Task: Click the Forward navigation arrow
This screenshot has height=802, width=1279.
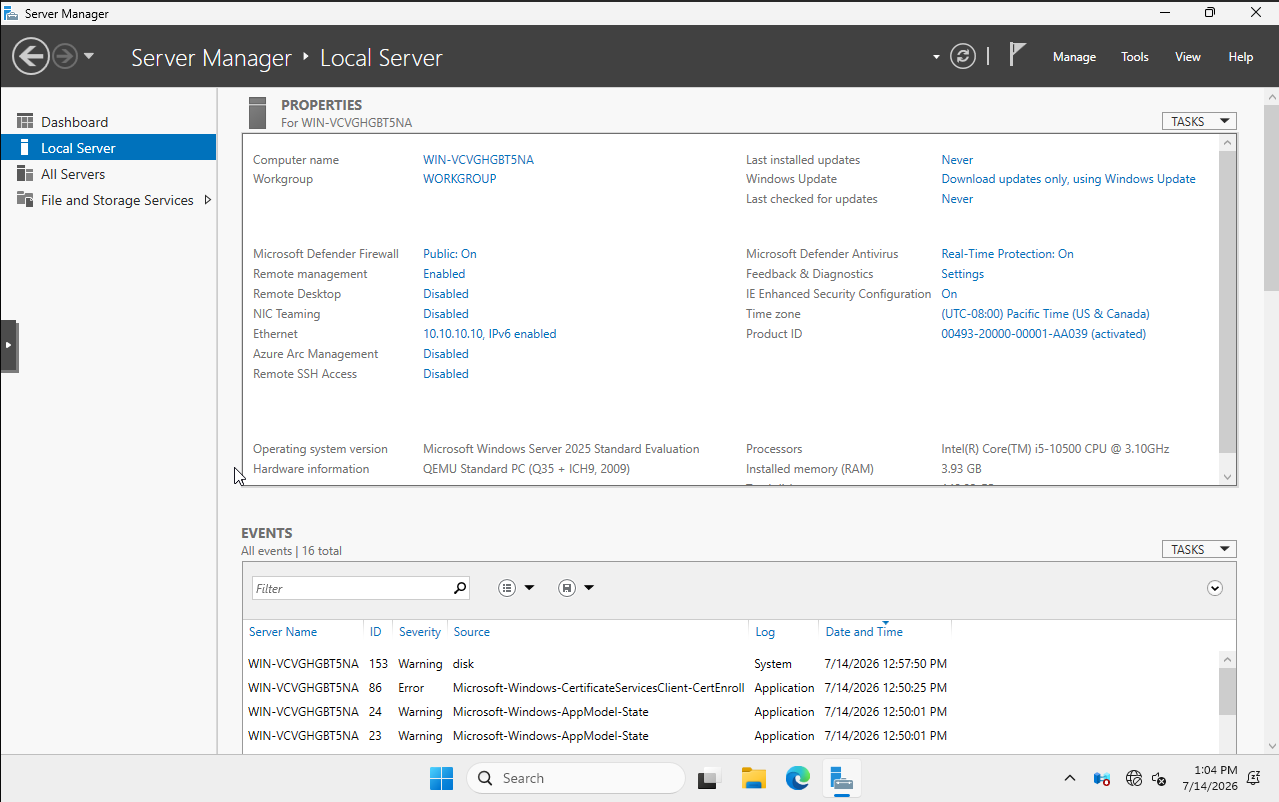Action: tap(65, 56)
